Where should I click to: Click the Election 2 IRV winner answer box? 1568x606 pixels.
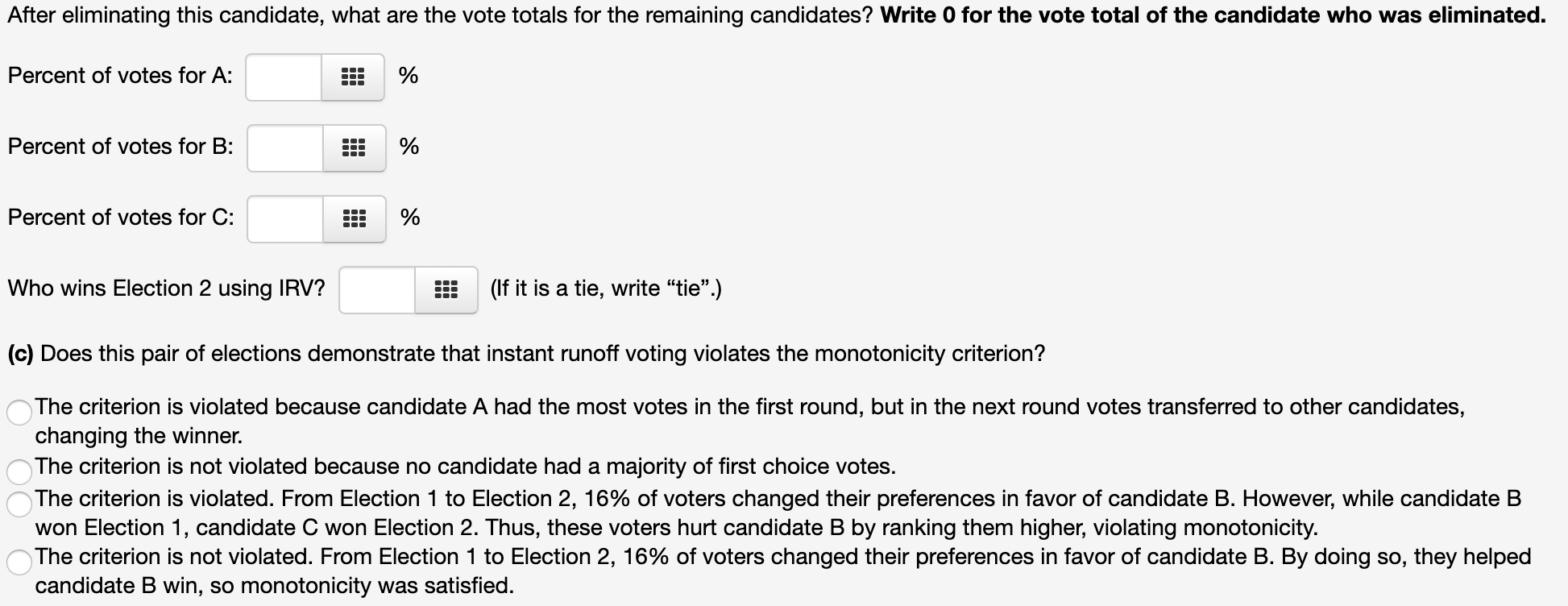[377, 289]
